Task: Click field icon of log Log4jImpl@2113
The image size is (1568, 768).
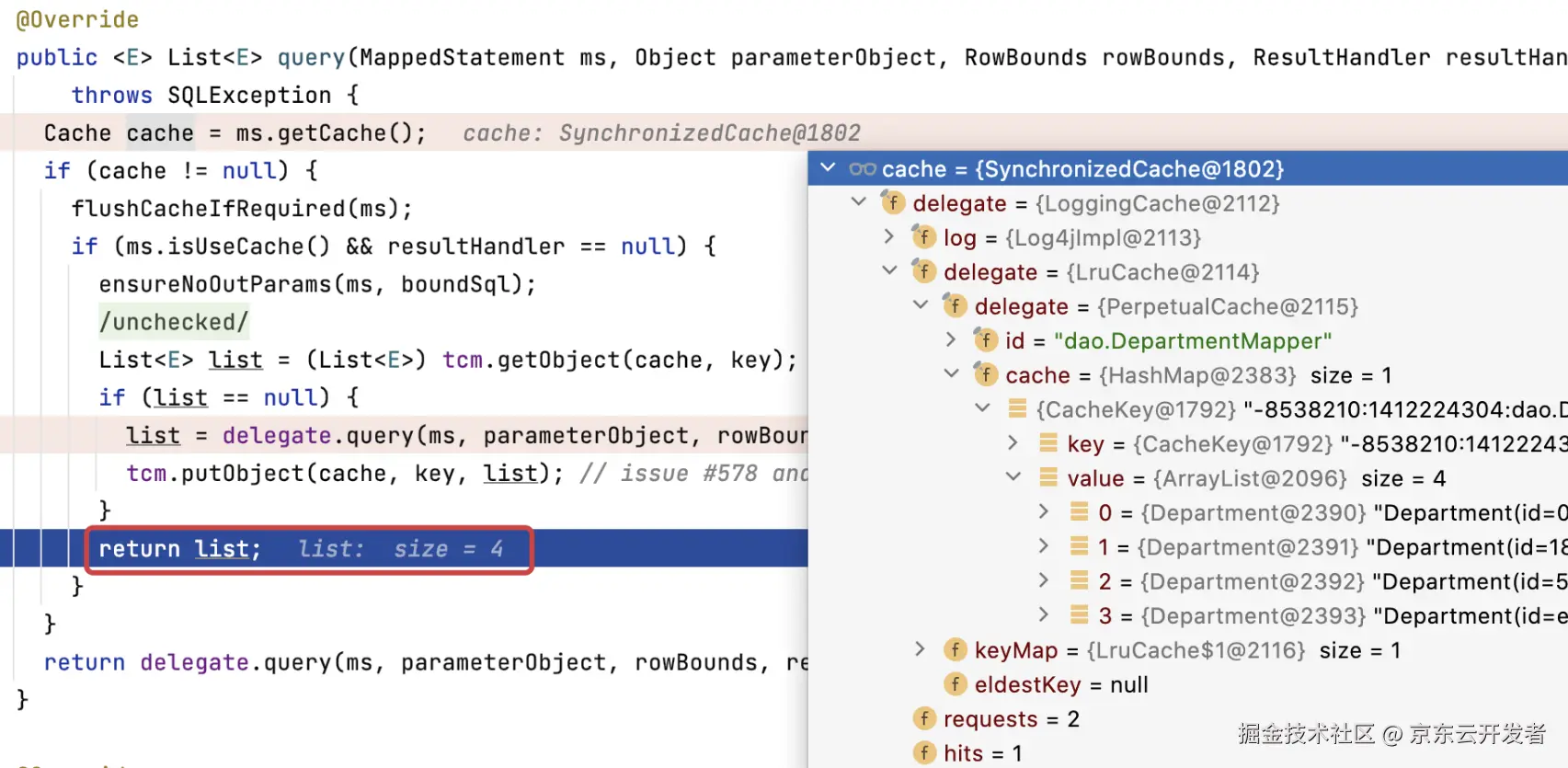Action: (x=923, y=237)
